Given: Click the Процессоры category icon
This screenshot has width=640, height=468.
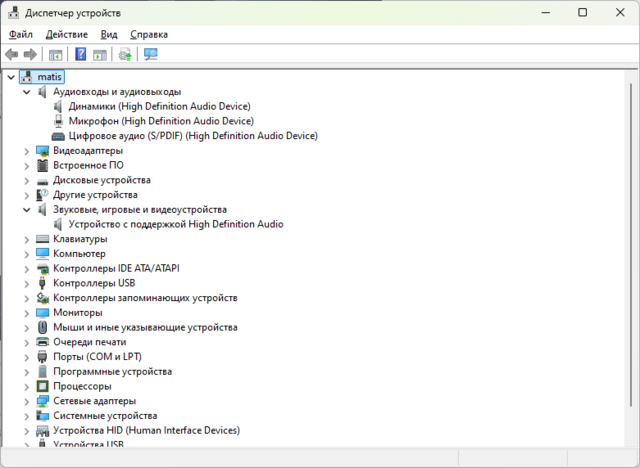Looking at the screenshot, I should [43, 386].
